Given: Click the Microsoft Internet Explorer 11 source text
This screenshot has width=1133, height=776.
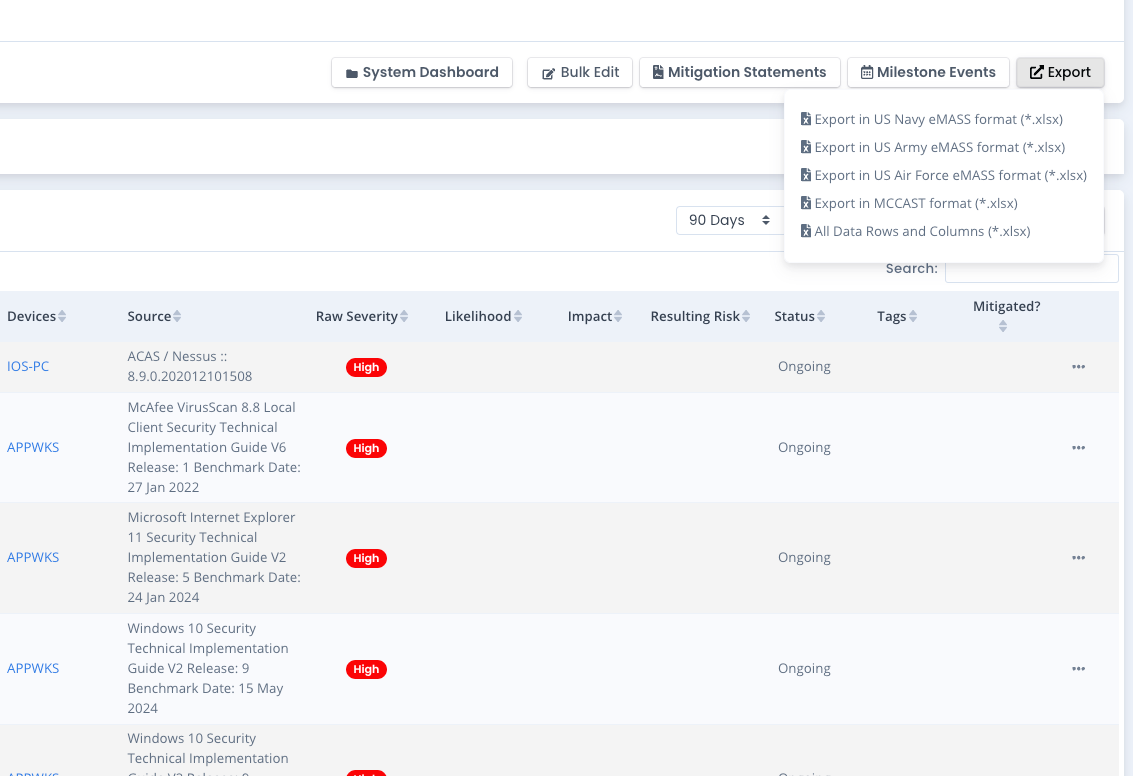Looking at the screenshot, I should point(214,557).
